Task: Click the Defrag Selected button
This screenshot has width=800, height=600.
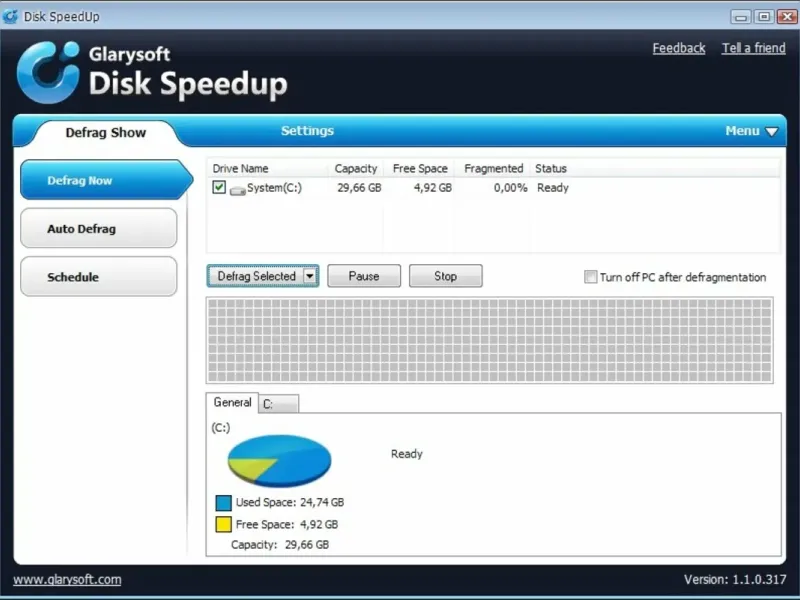Action: pyautogui.click(x=257, y=276)
